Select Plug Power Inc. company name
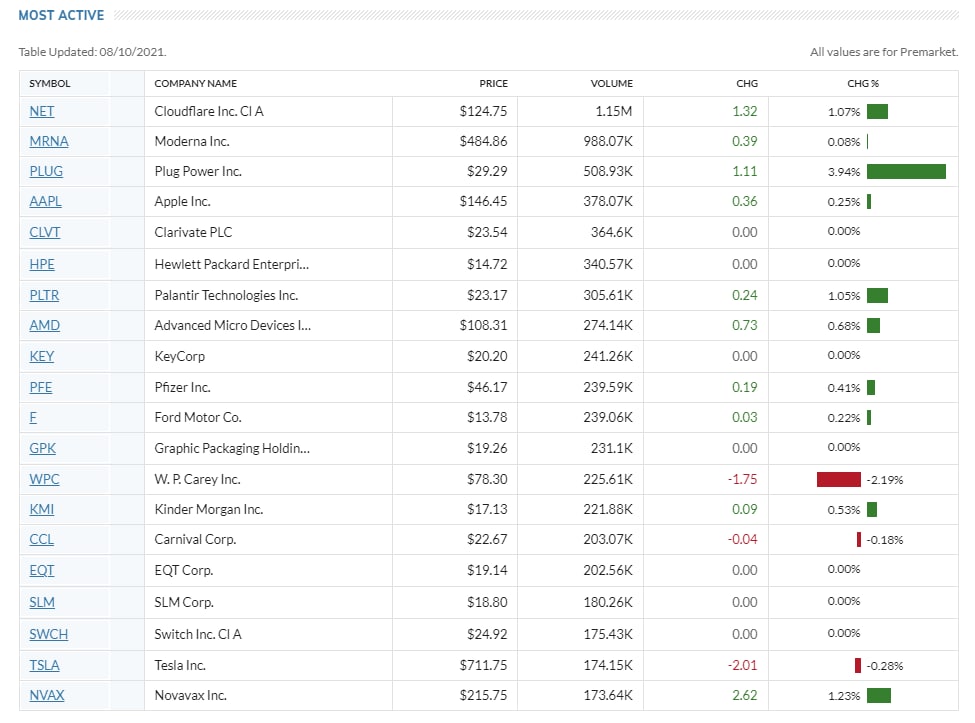 tap(198, 171)
